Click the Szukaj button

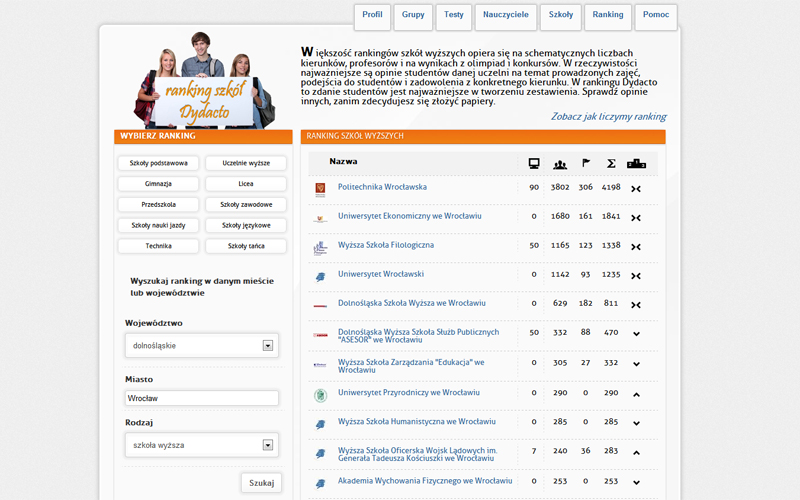click(261, 483)
